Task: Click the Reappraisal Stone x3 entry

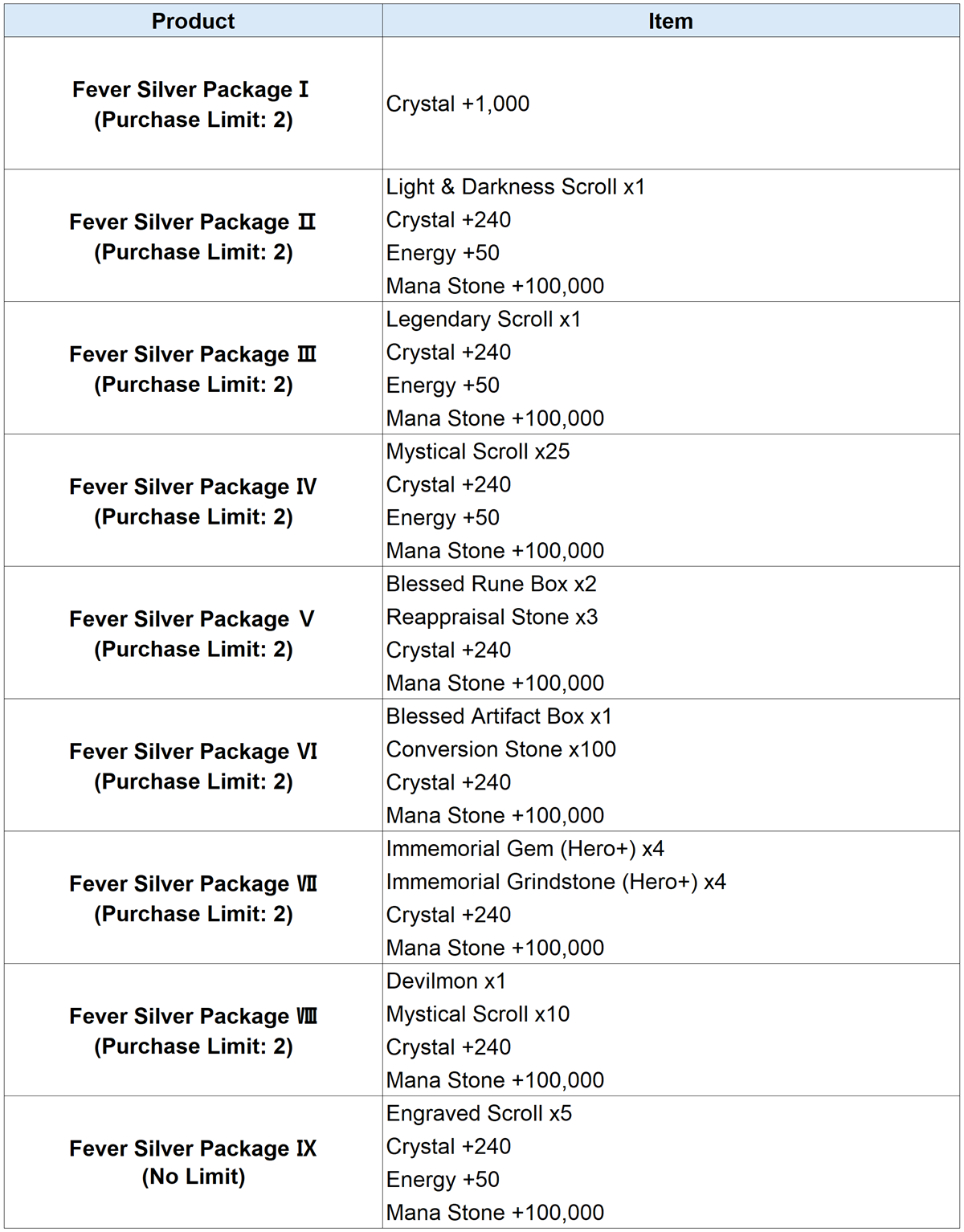Action: (x=492, y=617)
